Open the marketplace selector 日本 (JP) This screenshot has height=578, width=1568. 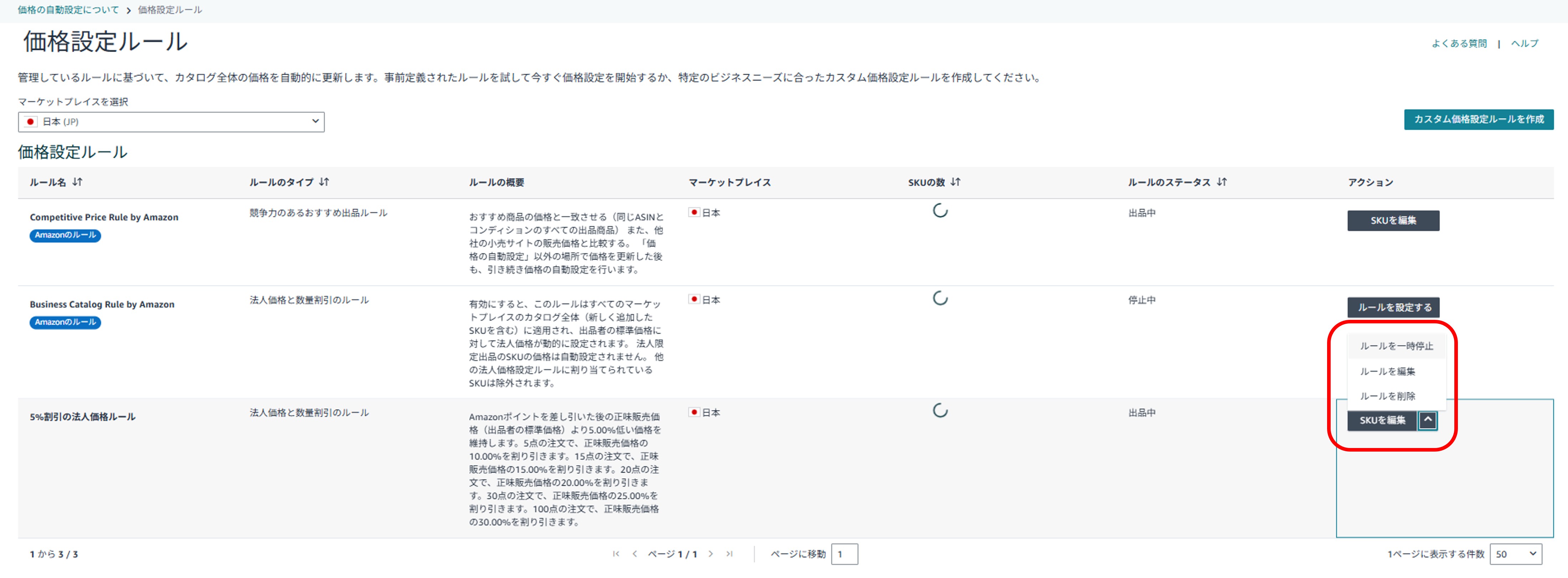tap(171, 122)
